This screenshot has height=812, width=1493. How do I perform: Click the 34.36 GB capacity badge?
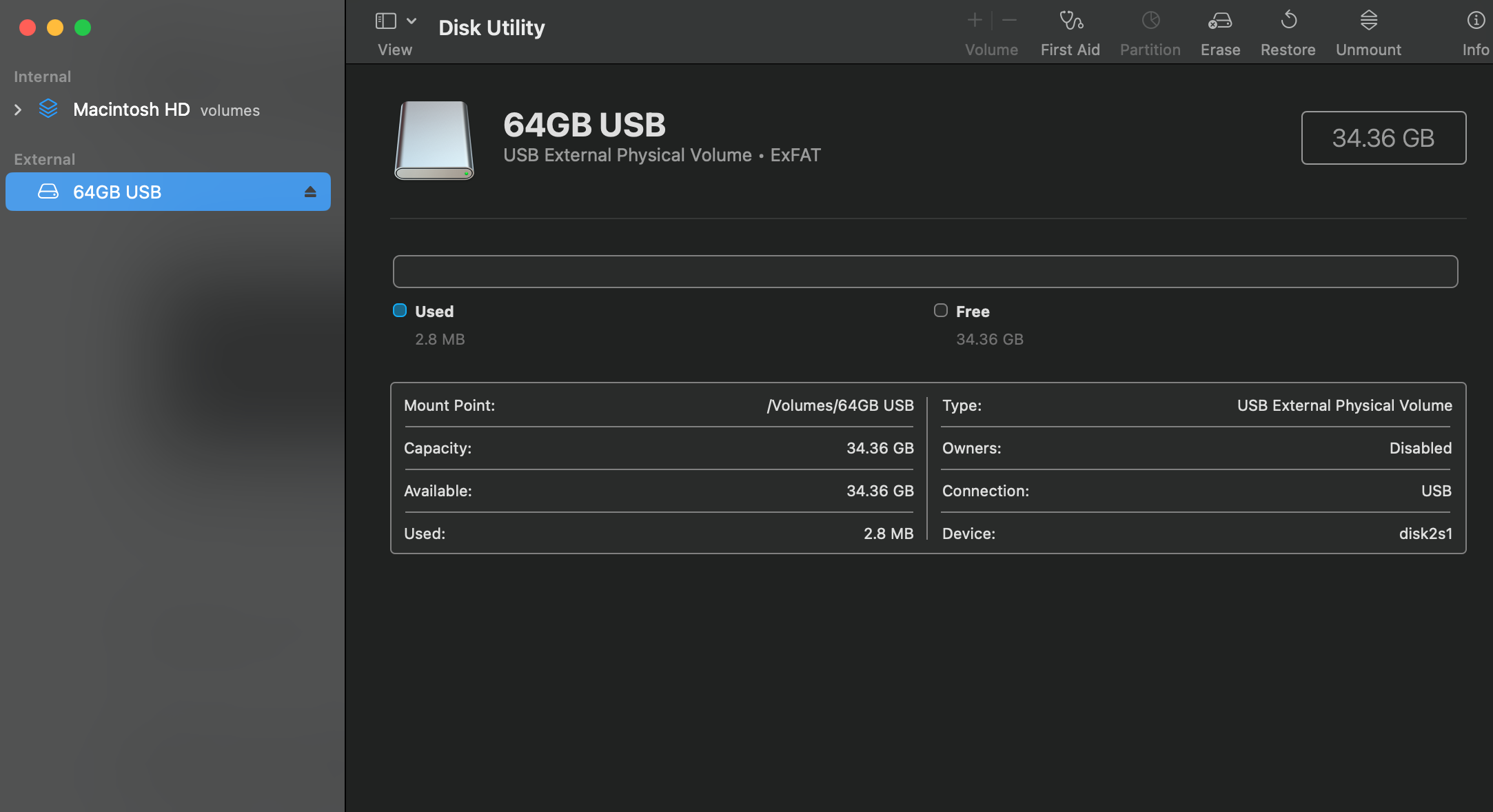point(1383,138)
